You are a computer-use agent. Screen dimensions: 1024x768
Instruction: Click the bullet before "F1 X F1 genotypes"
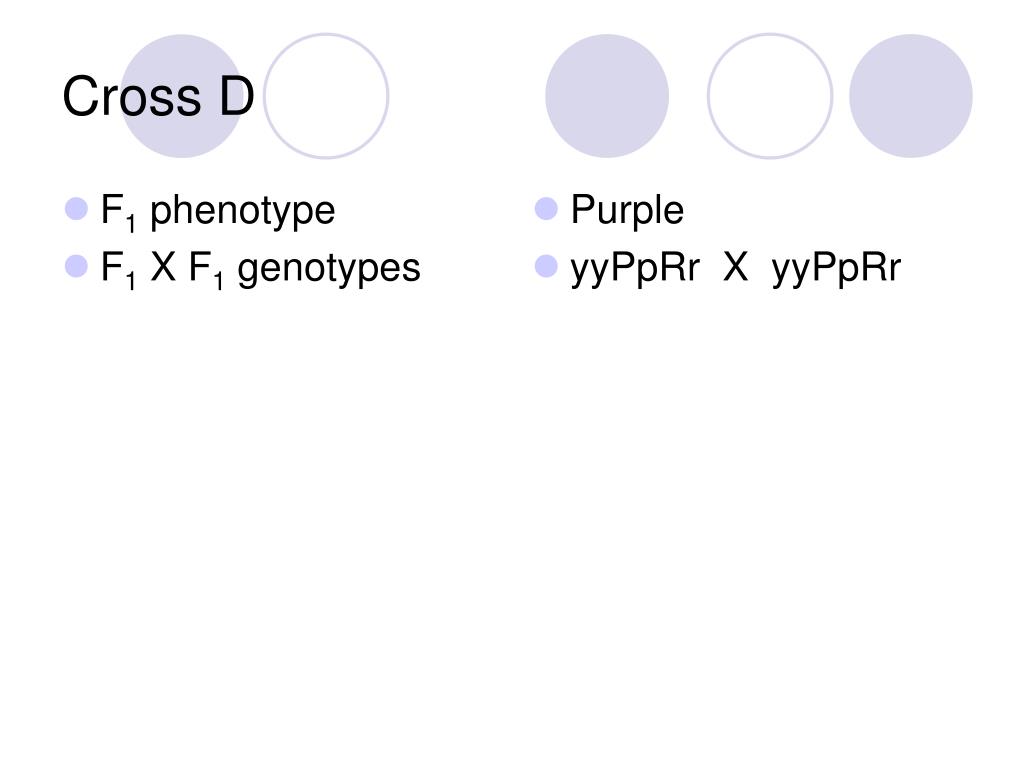pos(76,266)
